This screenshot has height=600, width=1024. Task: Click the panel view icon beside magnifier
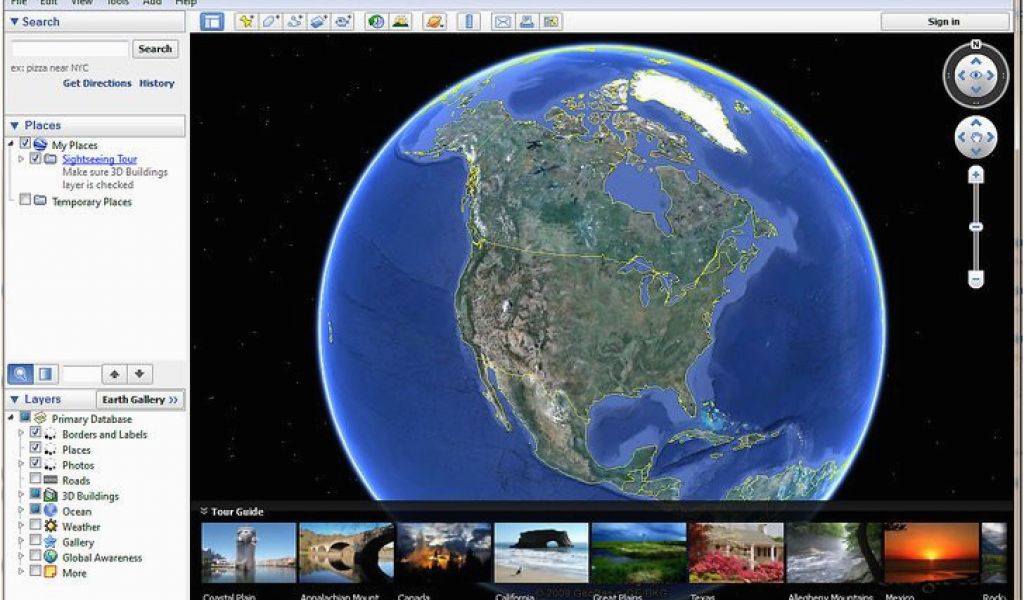click(46, 374)
